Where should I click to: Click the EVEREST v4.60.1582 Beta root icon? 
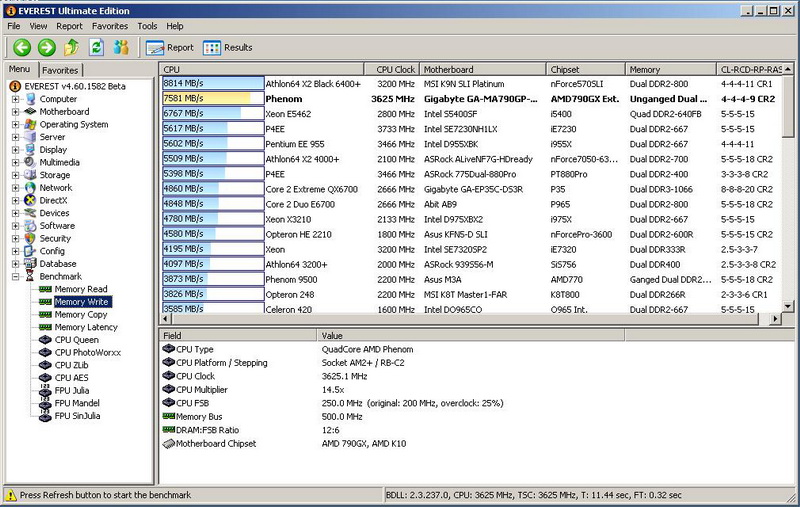(x=15, y=86)
